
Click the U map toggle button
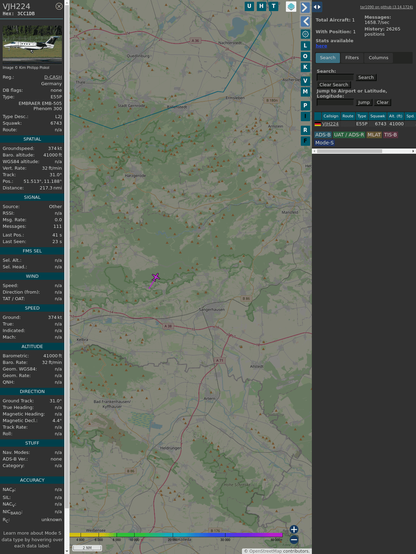click(250, 6)
